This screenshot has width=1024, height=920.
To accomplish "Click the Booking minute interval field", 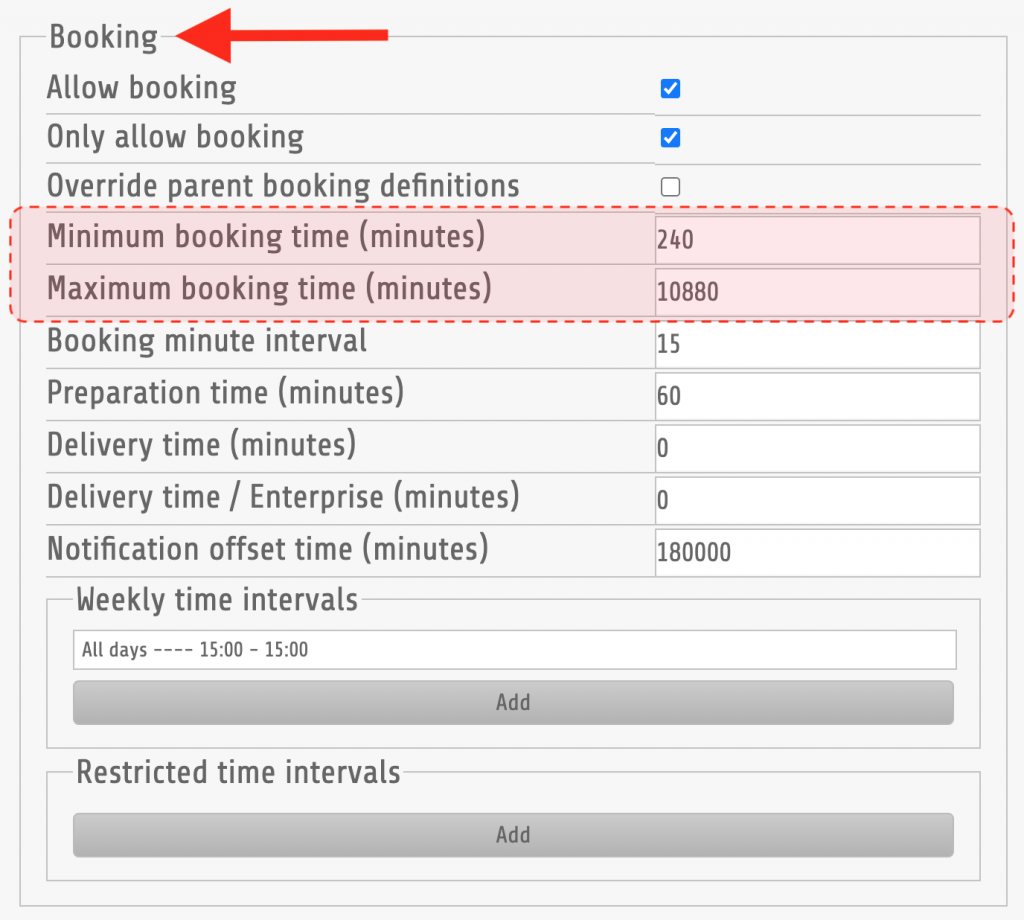I will (818, 344).
